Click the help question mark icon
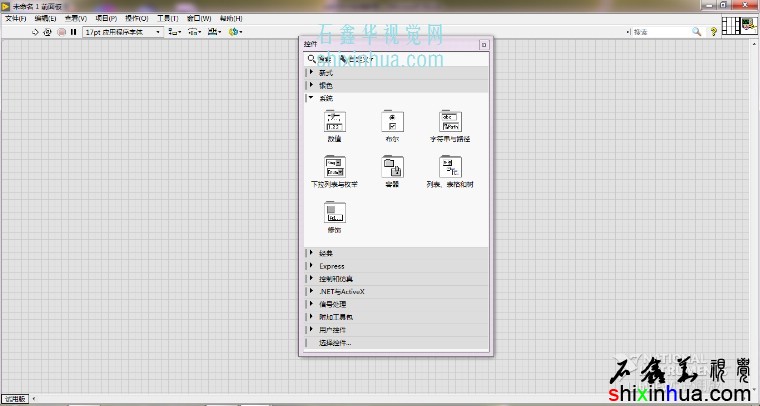Viewport: 760px width, 406px height. tap(713, 32)
